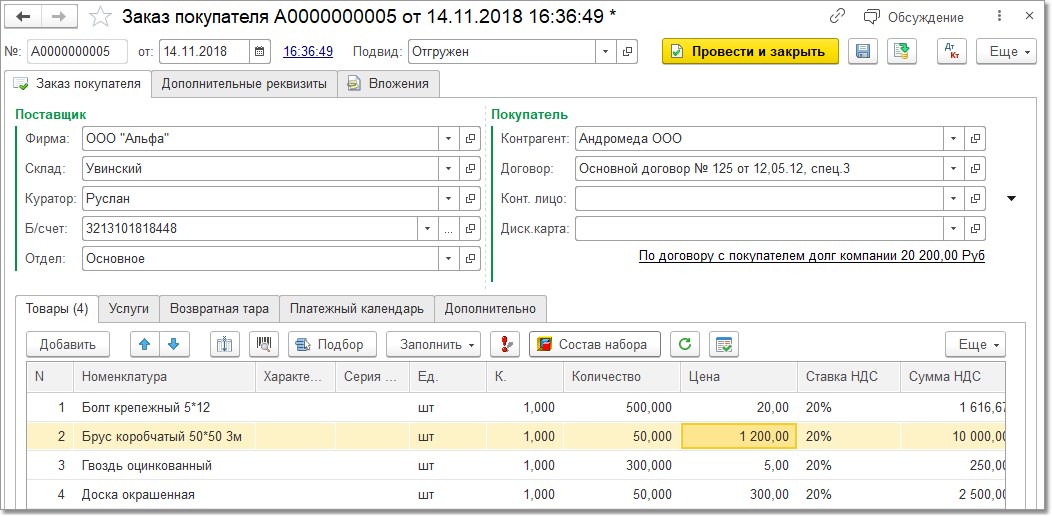
Task: Go back with the left arrow button
Action: [x=23, y=16]
